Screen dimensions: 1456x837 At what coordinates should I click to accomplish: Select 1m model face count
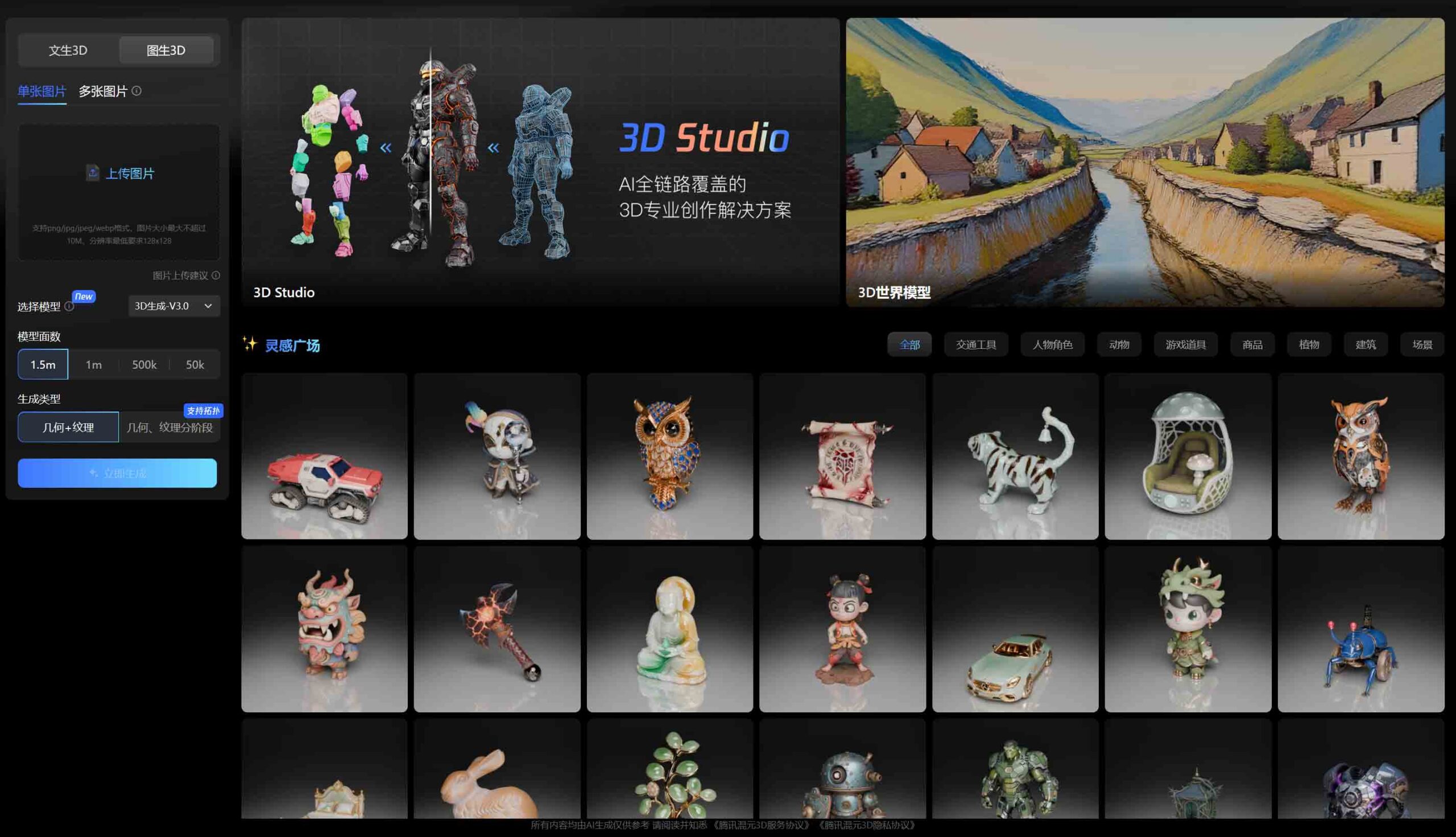coord(94,365)
